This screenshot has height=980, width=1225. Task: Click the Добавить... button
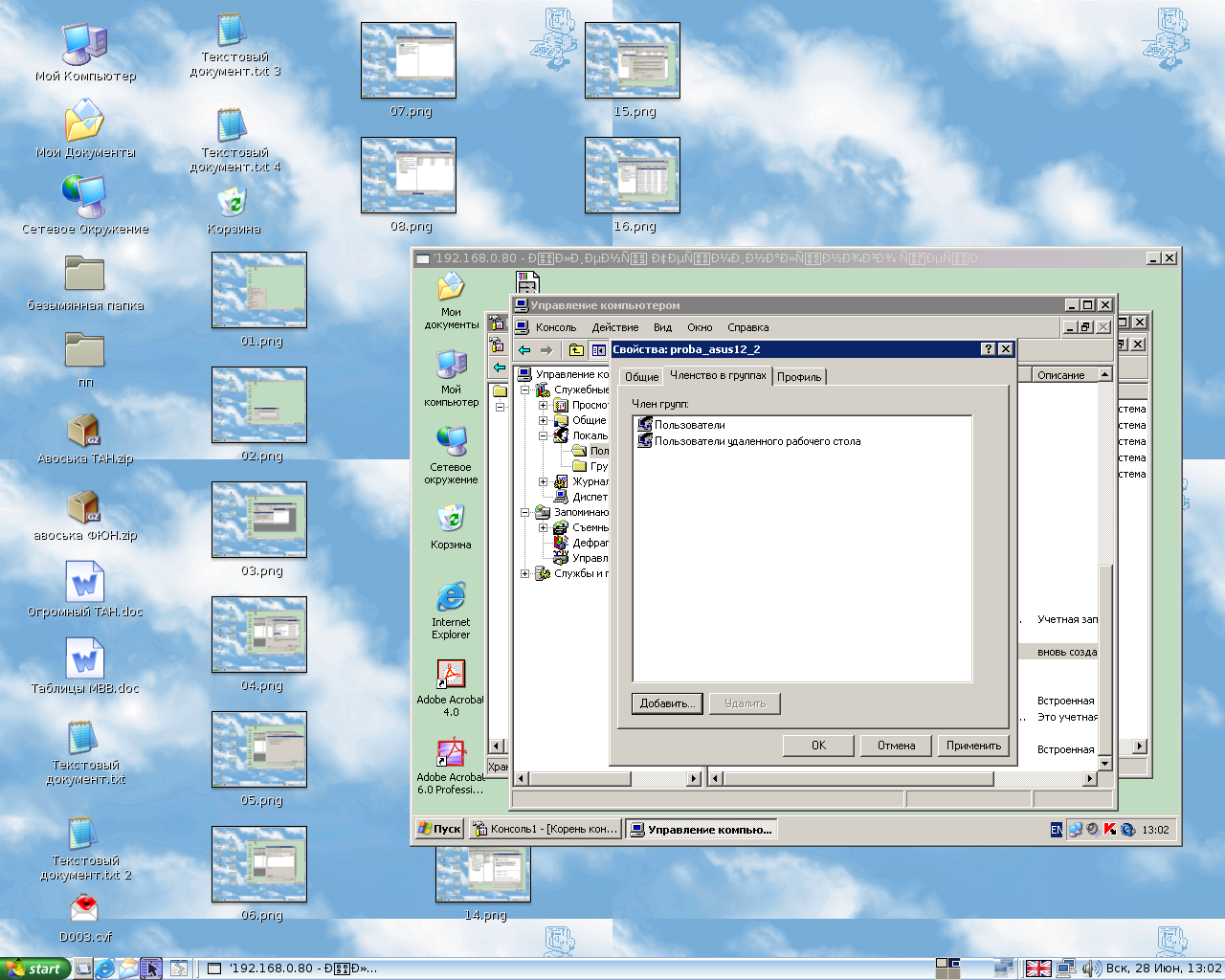tap(667, 703)
